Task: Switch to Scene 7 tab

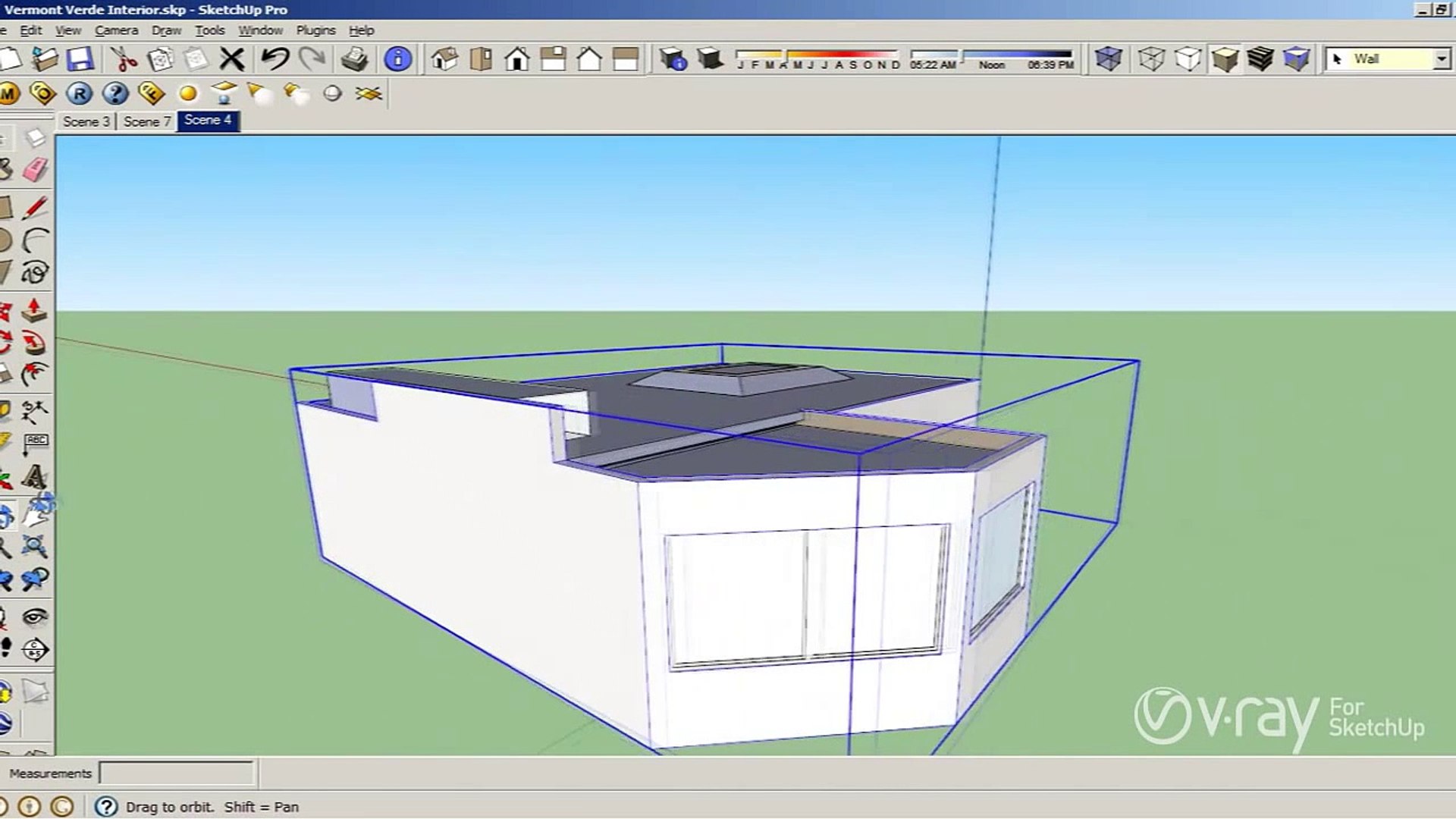Action: point(147,121)
